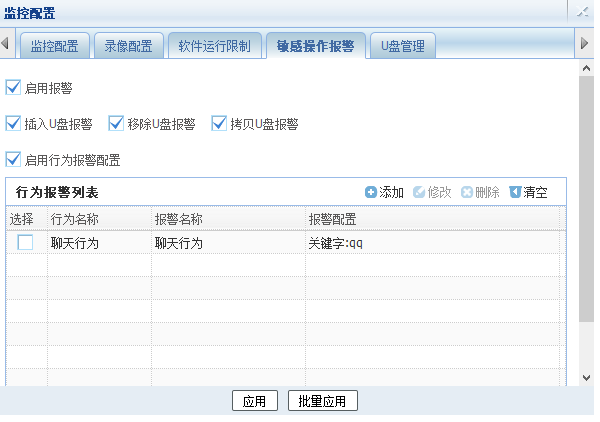Go to the U盘管理 tab
The image size is (600, 422).
[x=403, y=46]
